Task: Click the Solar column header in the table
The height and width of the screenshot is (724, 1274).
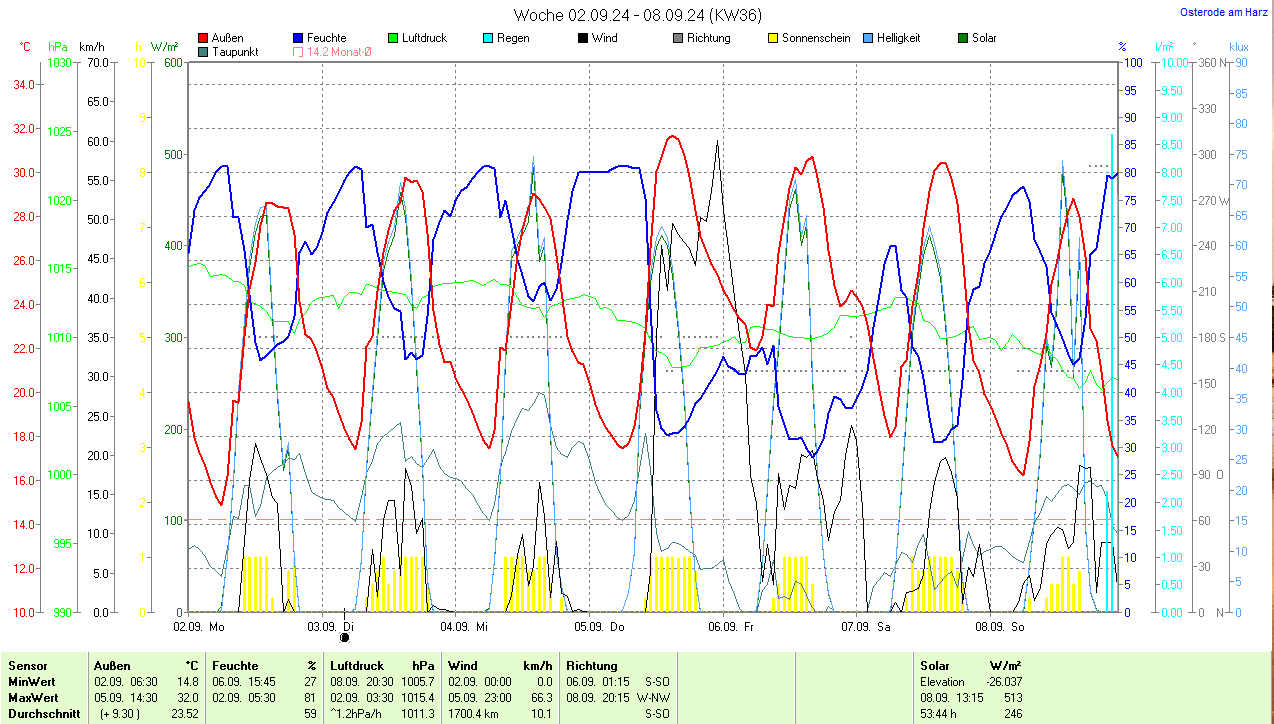Action: 934,666
